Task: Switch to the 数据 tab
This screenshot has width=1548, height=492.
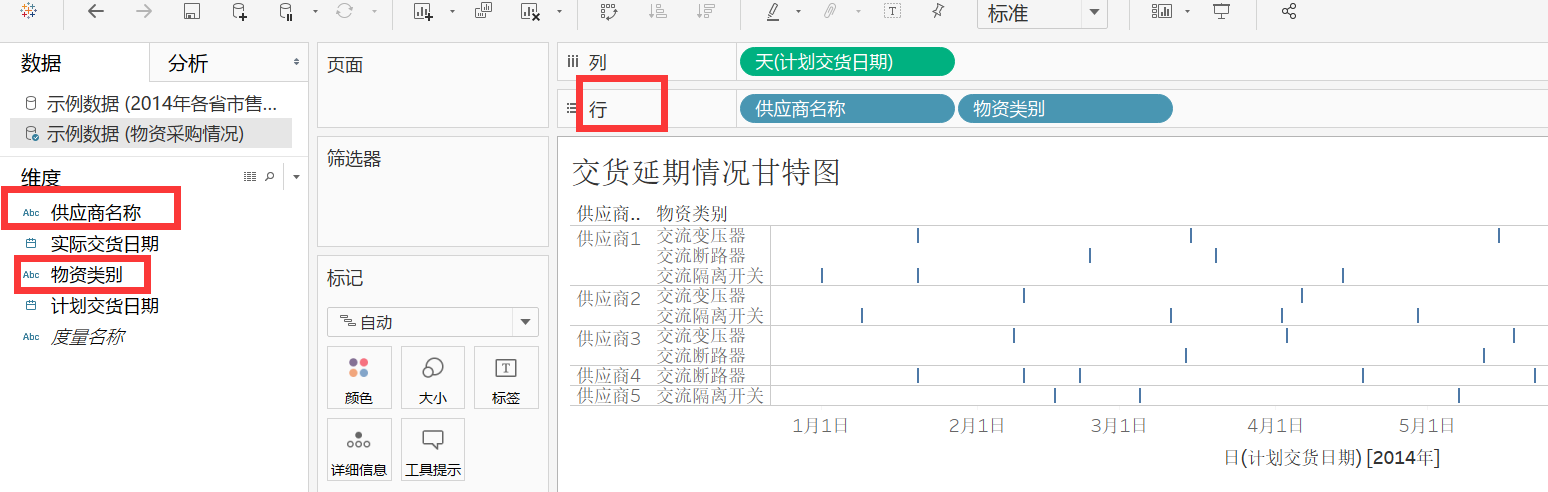Action: coord(41,64)
